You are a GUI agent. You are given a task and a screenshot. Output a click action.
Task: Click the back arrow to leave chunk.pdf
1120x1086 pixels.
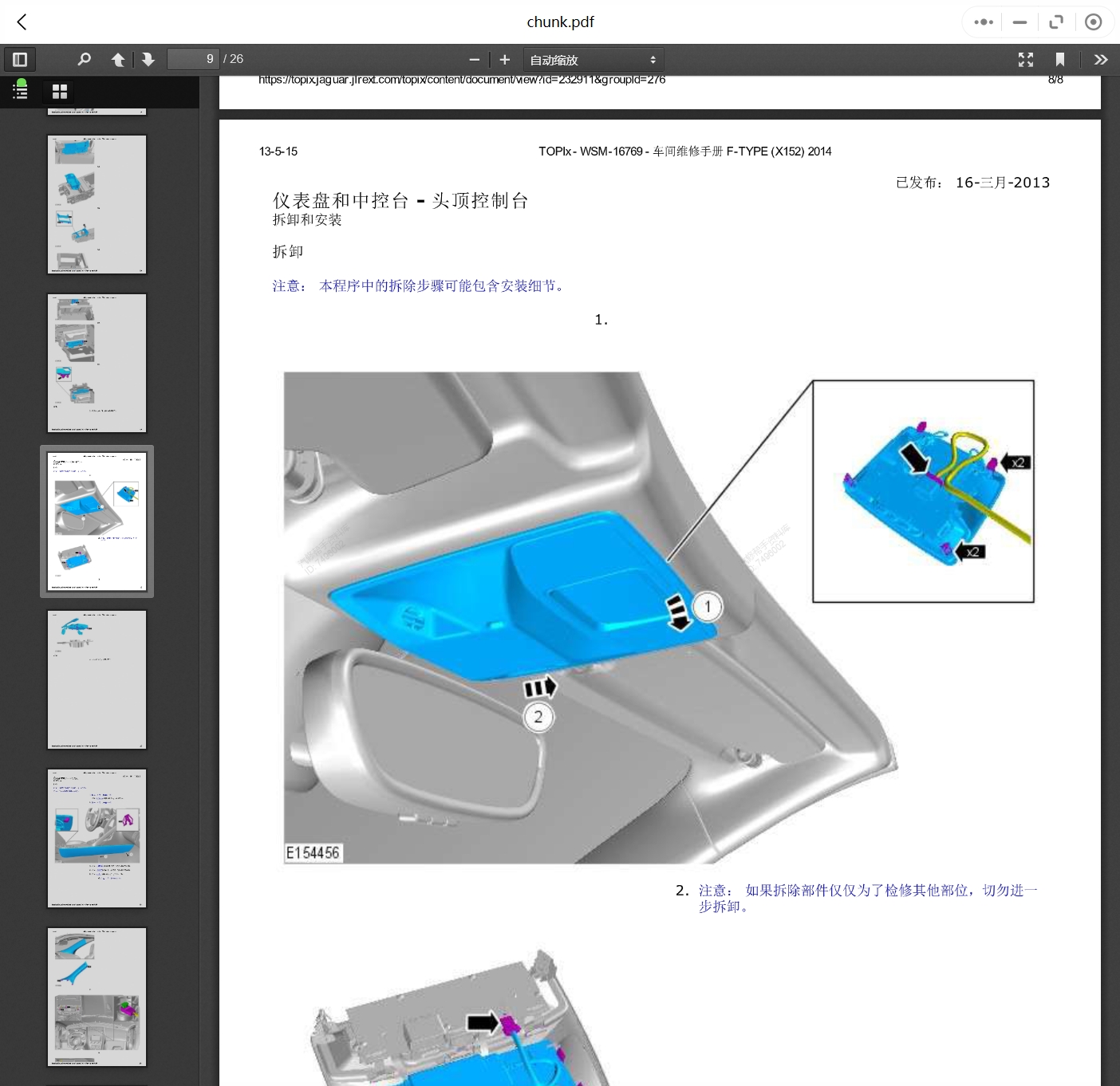pos(22,22)
